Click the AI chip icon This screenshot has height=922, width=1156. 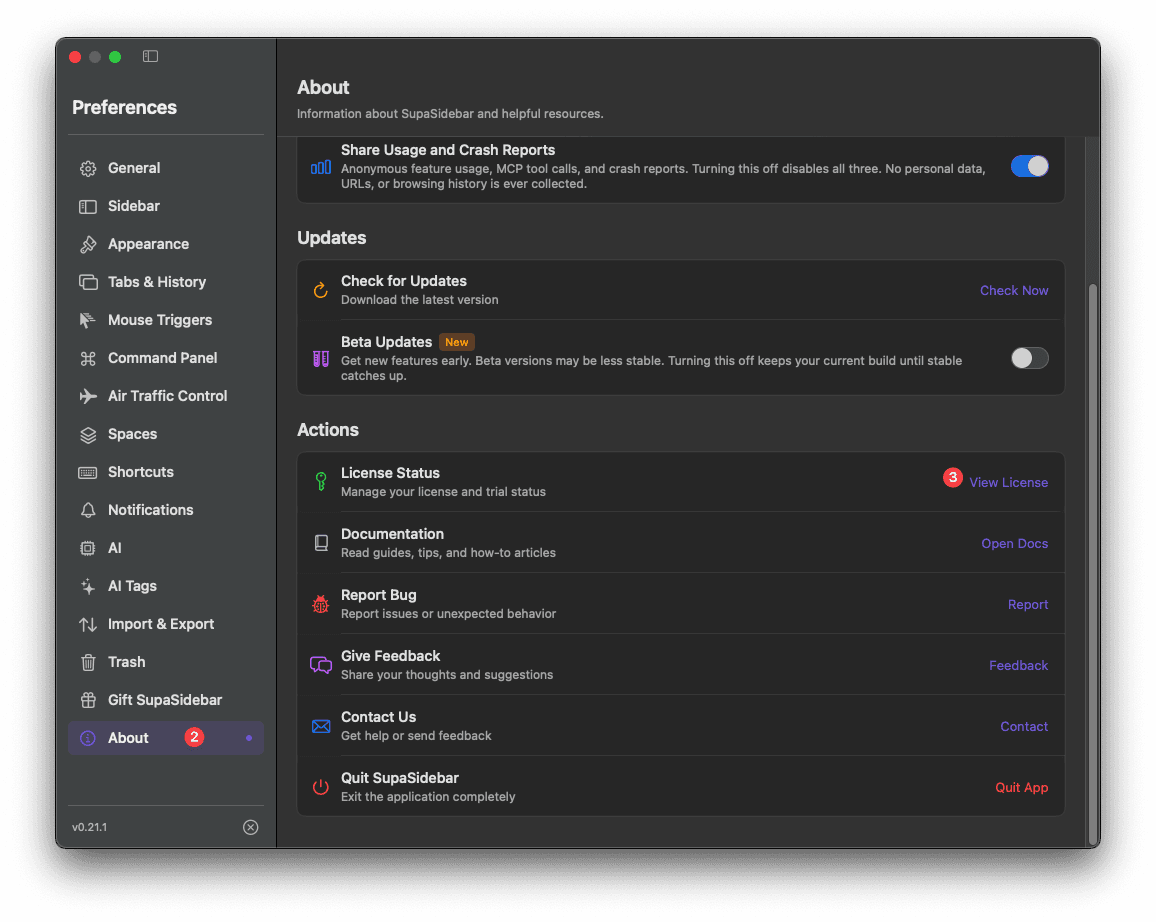click(x=88, y=548)
